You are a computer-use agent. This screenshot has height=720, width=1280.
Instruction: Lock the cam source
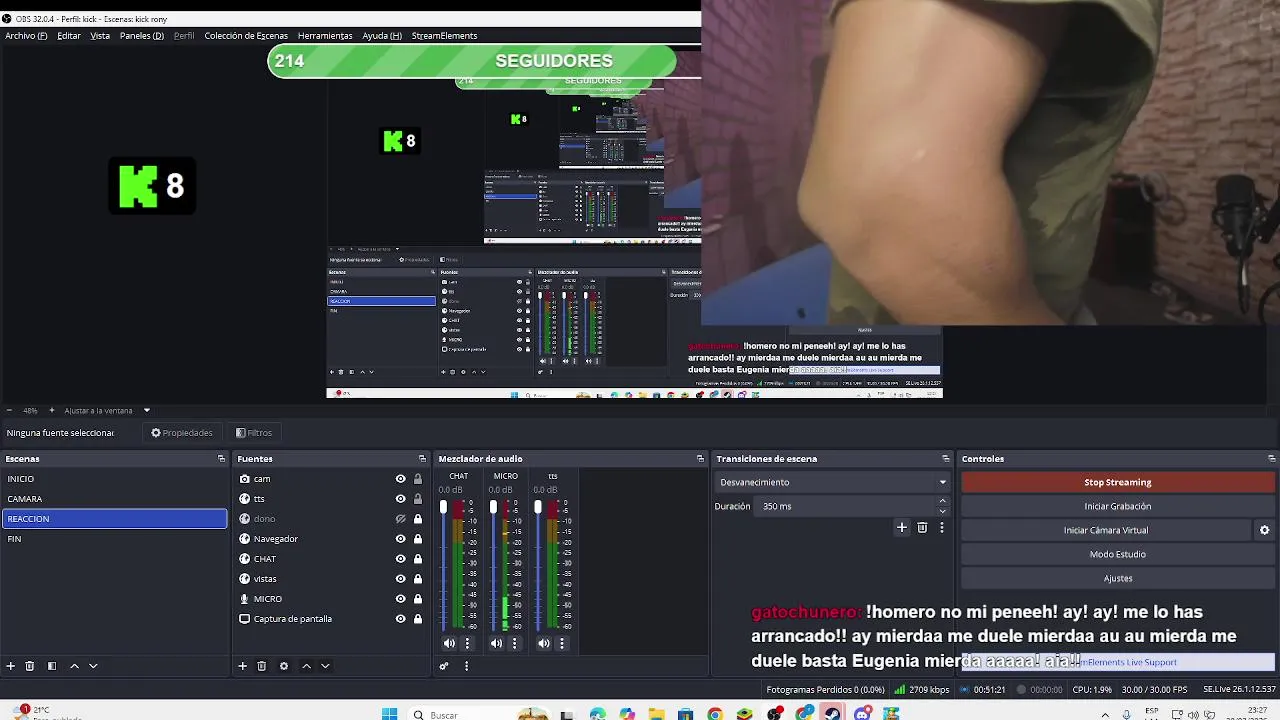point(418,479)
